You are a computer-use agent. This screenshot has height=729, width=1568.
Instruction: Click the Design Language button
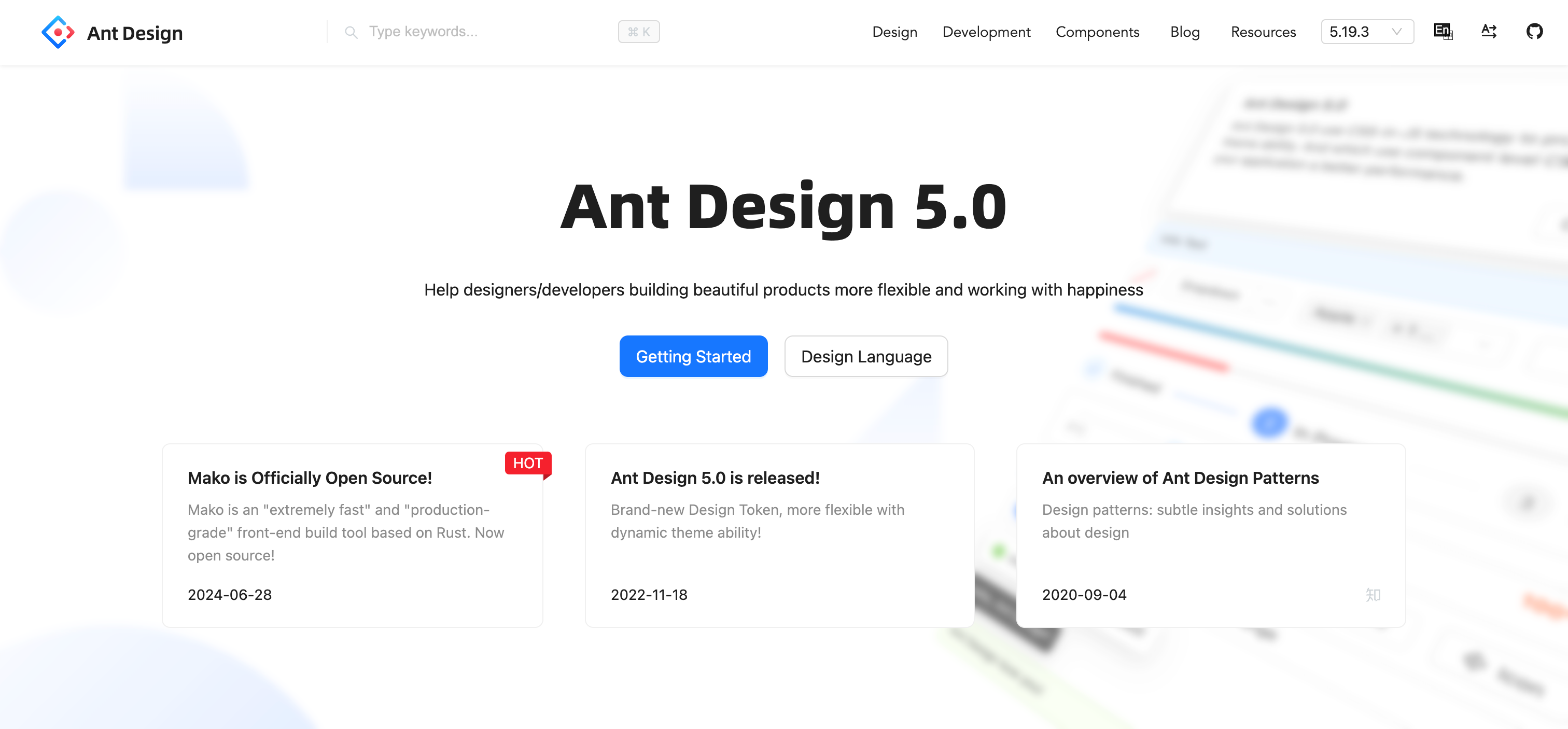point(865,356)
